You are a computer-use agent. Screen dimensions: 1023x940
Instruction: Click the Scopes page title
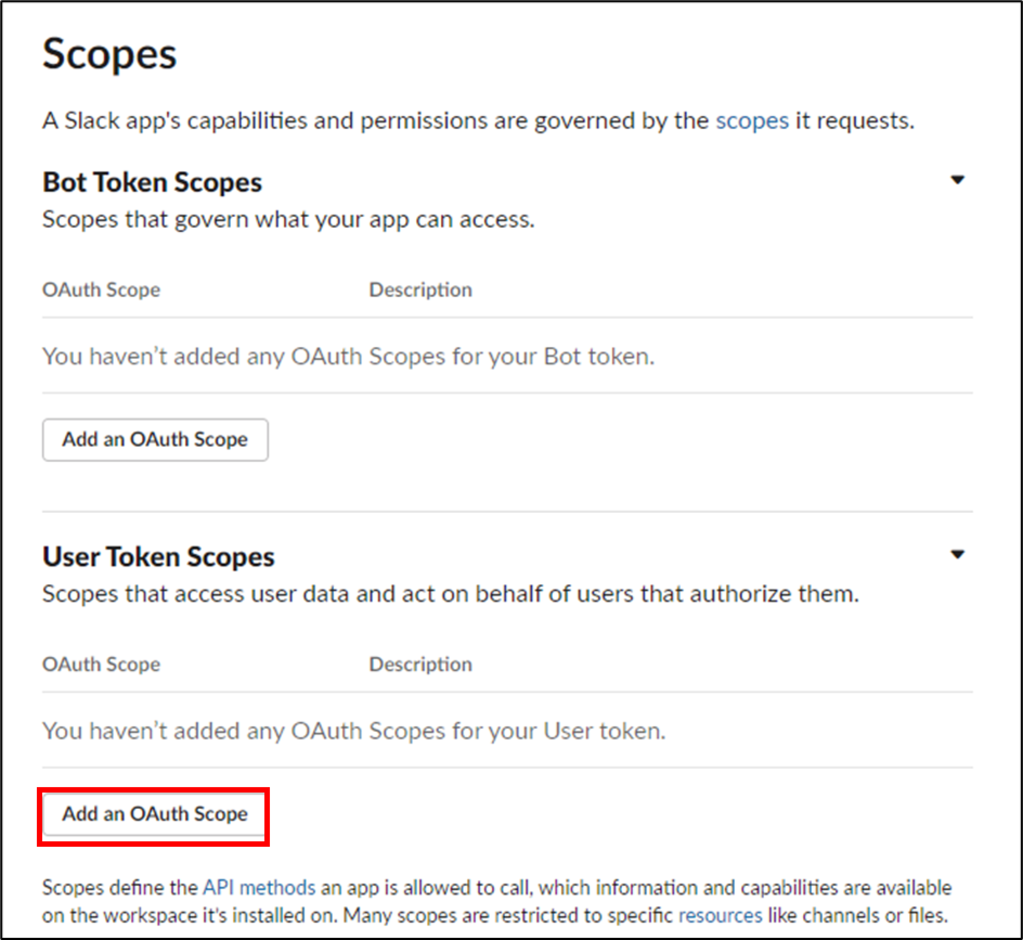pos(110,53)
